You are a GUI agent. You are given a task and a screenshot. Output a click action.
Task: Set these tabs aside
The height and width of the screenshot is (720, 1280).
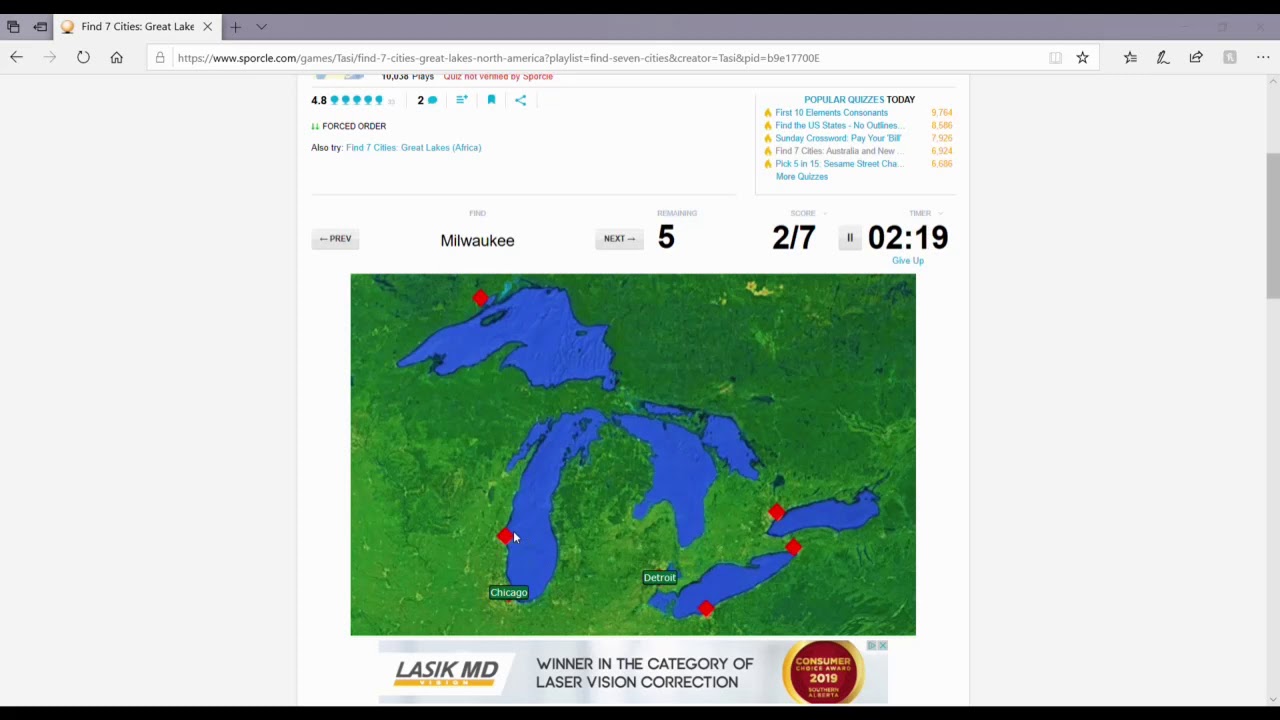tap(40, 27)
